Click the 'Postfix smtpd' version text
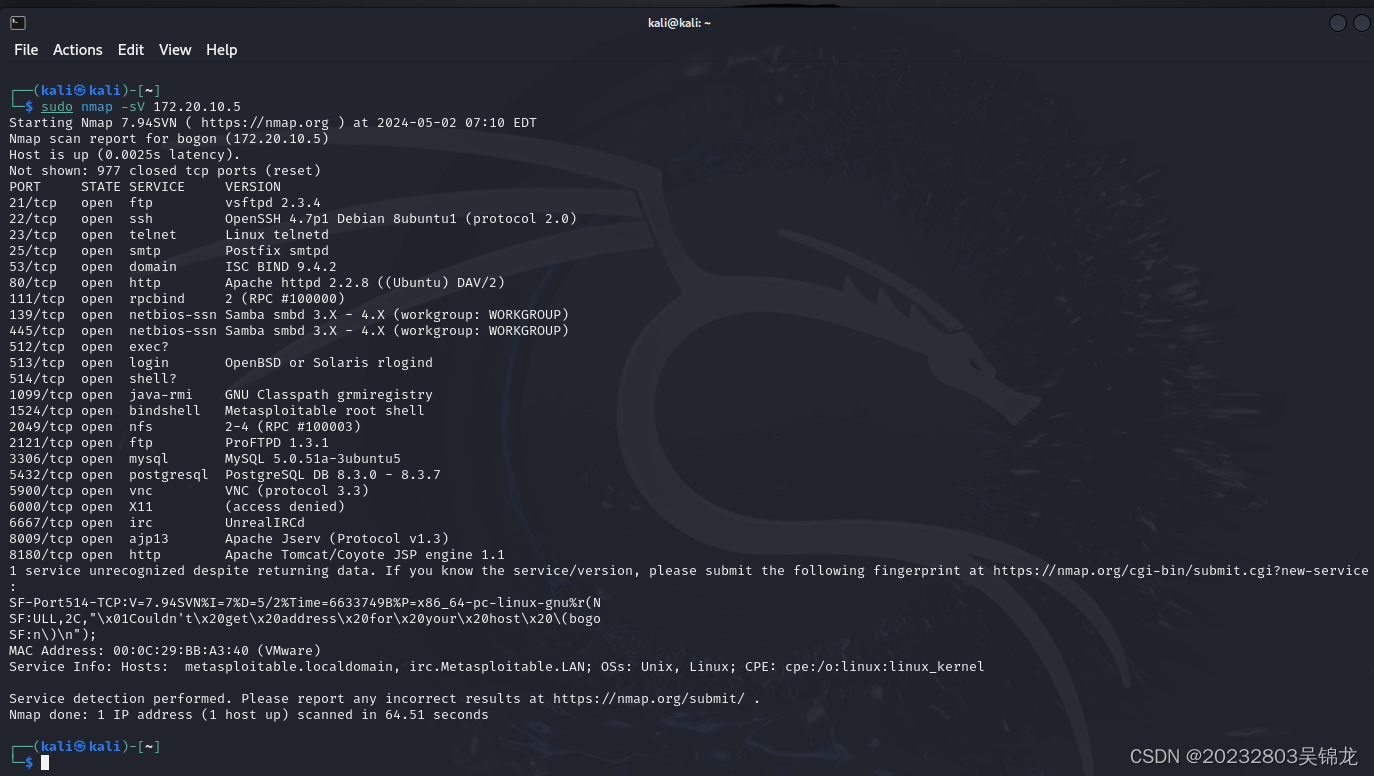 click(277, 251)
